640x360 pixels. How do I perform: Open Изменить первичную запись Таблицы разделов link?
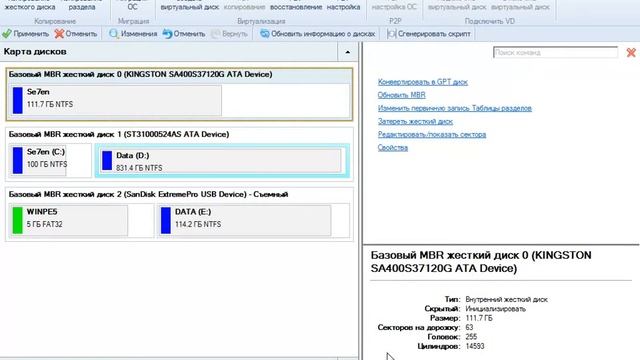coord(455,108)
